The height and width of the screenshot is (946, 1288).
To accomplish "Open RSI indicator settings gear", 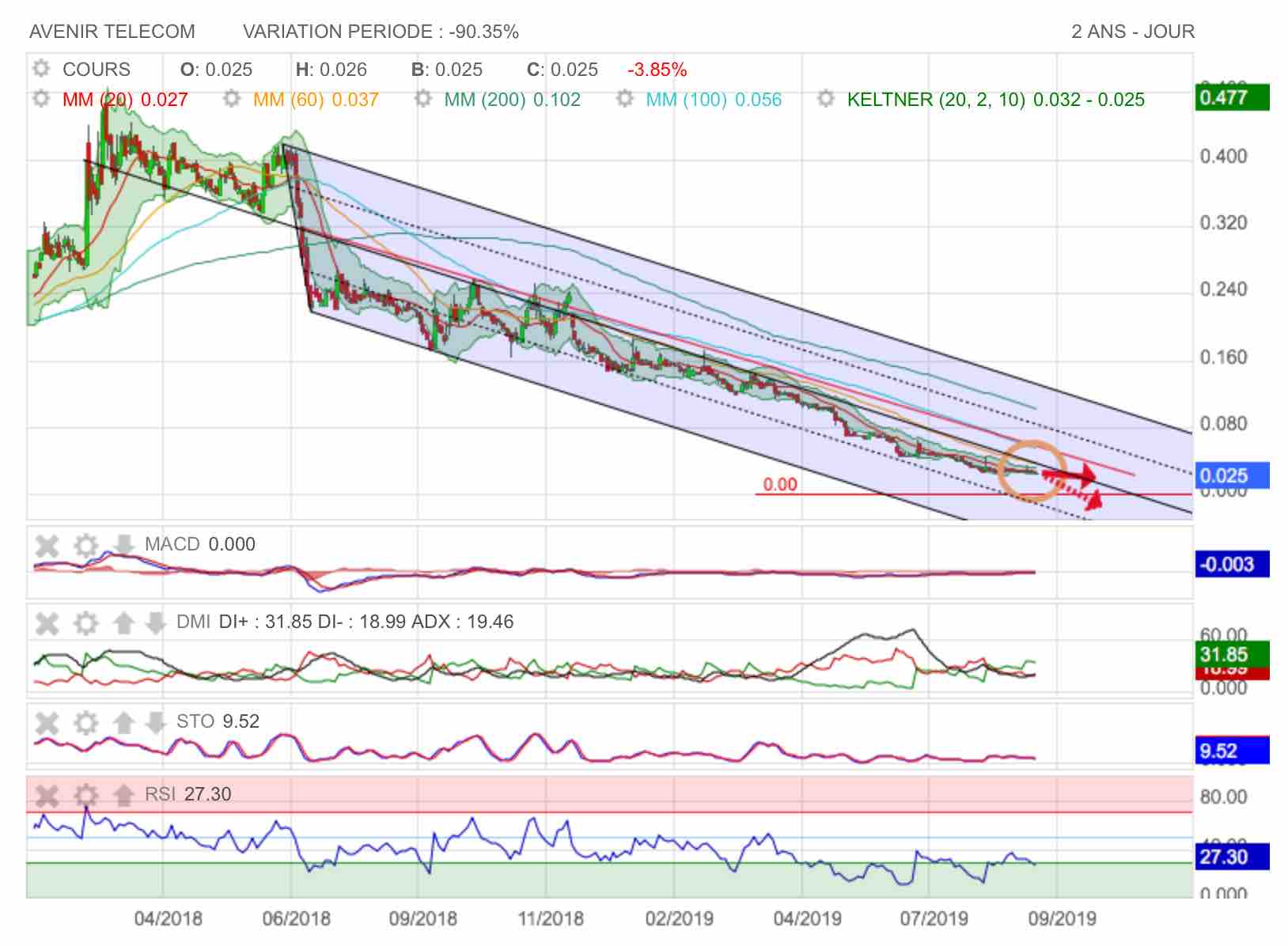I will pyautogui.click(x=85, y=795).
